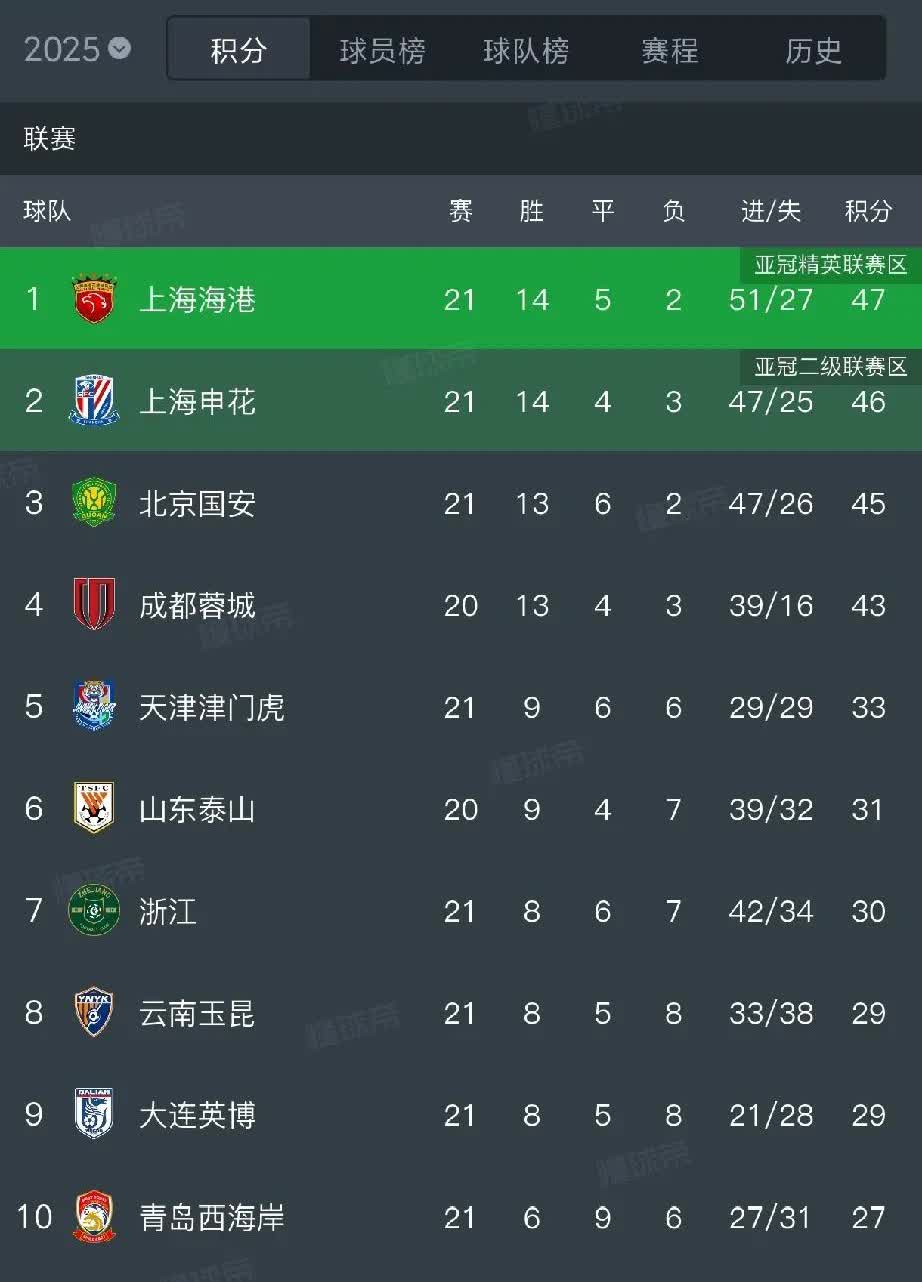Open the 球队榜 tab

tap(526, 50)
